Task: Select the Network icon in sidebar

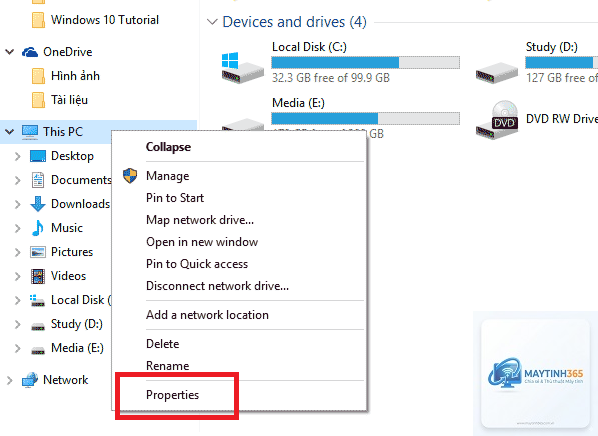Action: point(30,380)
